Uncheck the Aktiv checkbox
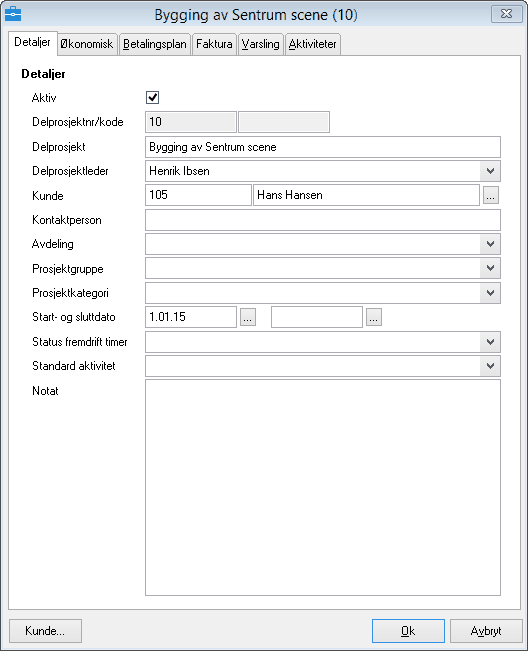Viewport: 528px width, 651px height. (x=152, y=98)
